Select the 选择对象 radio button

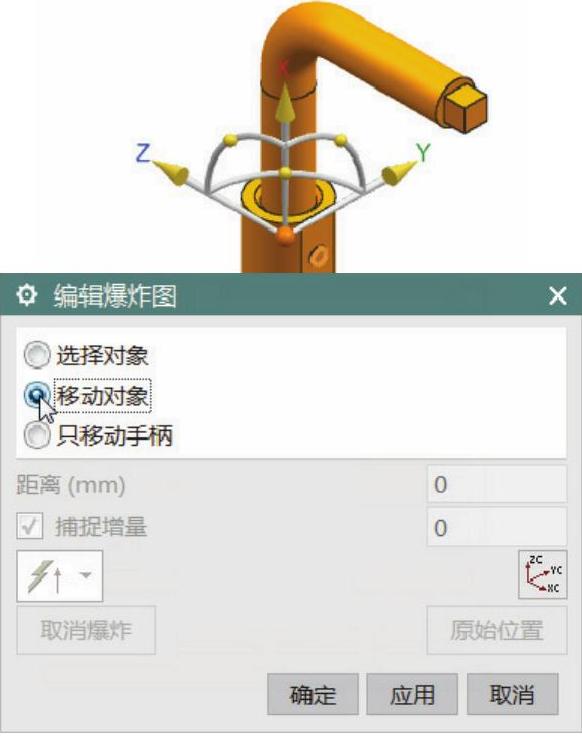coord(37,355)
